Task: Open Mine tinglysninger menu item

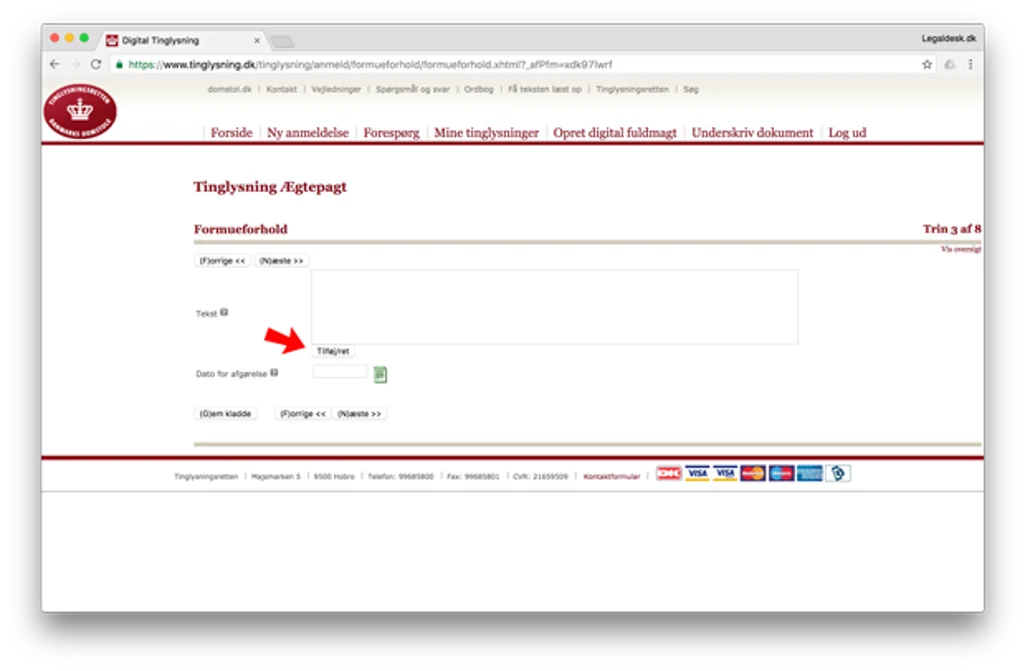Action: click(x=487, y=133)
